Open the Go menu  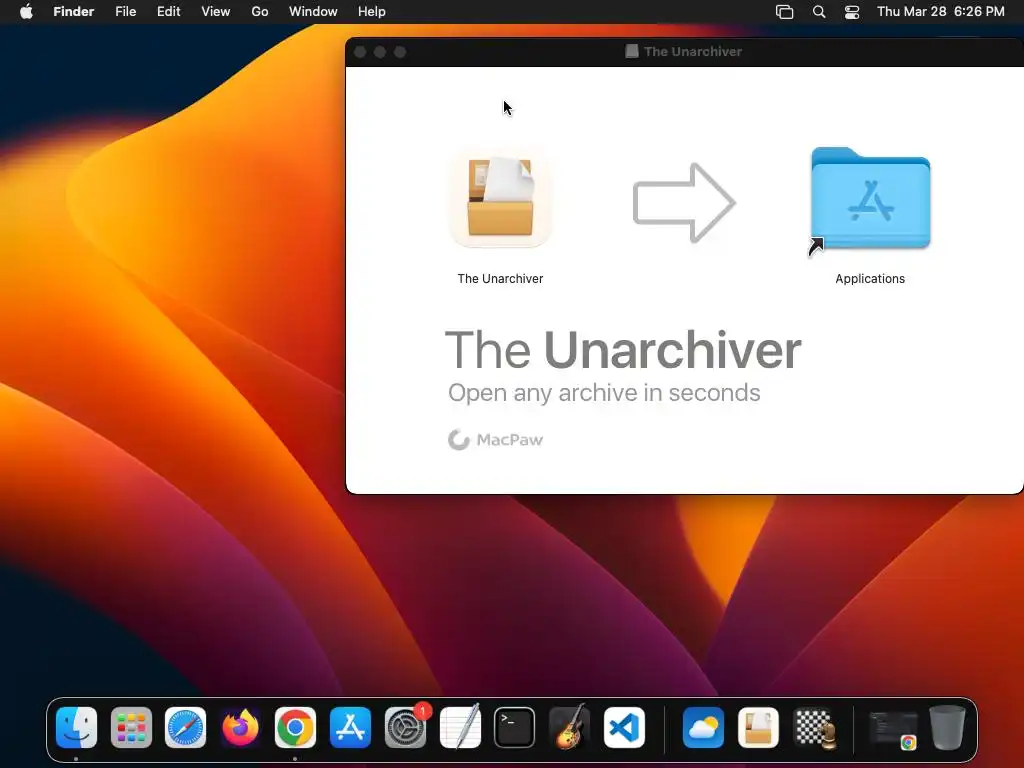(x=260, y=12)
